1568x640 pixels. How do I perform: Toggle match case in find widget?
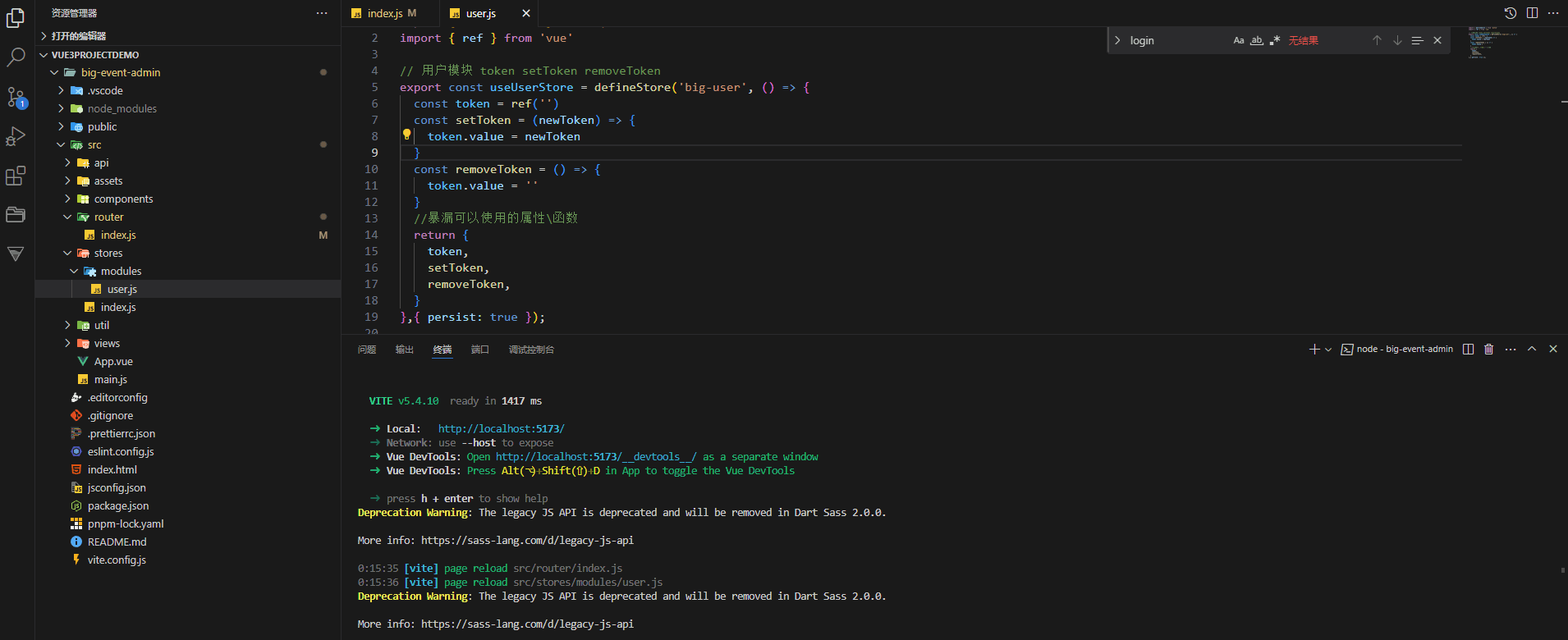click(x=1239, y=40)
